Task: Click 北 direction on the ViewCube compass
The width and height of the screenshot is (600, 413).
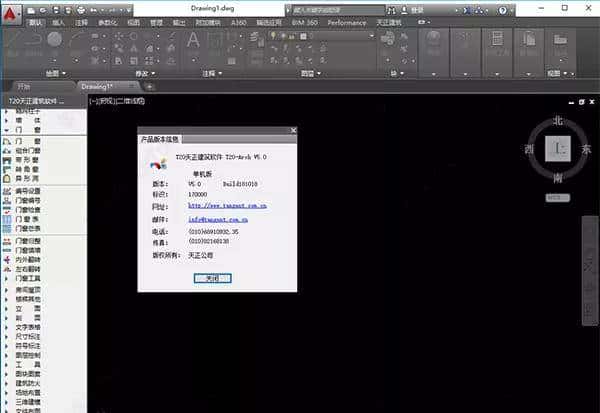Action: [559, 121]
